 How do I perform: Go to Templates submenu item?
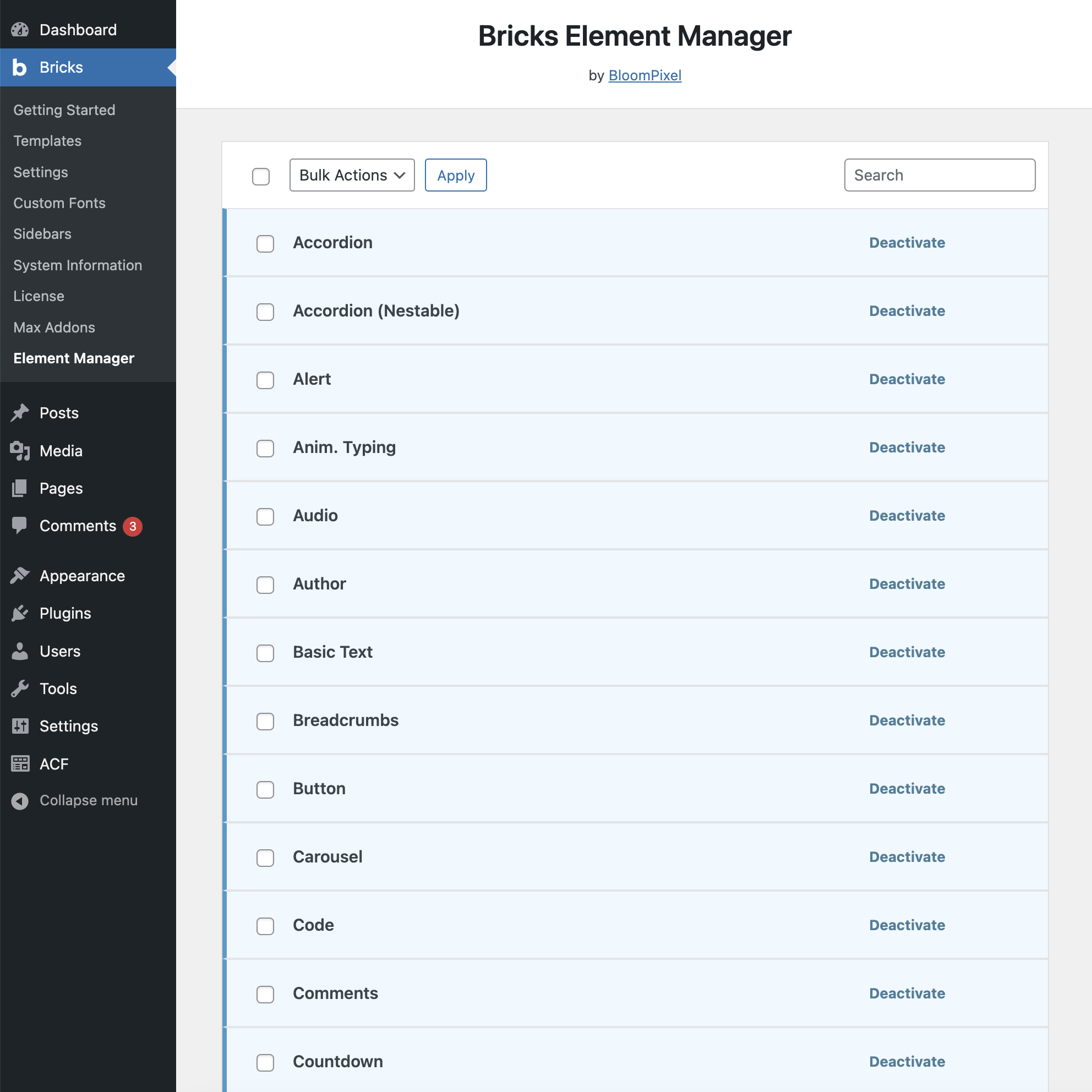(x=47, y=141)
